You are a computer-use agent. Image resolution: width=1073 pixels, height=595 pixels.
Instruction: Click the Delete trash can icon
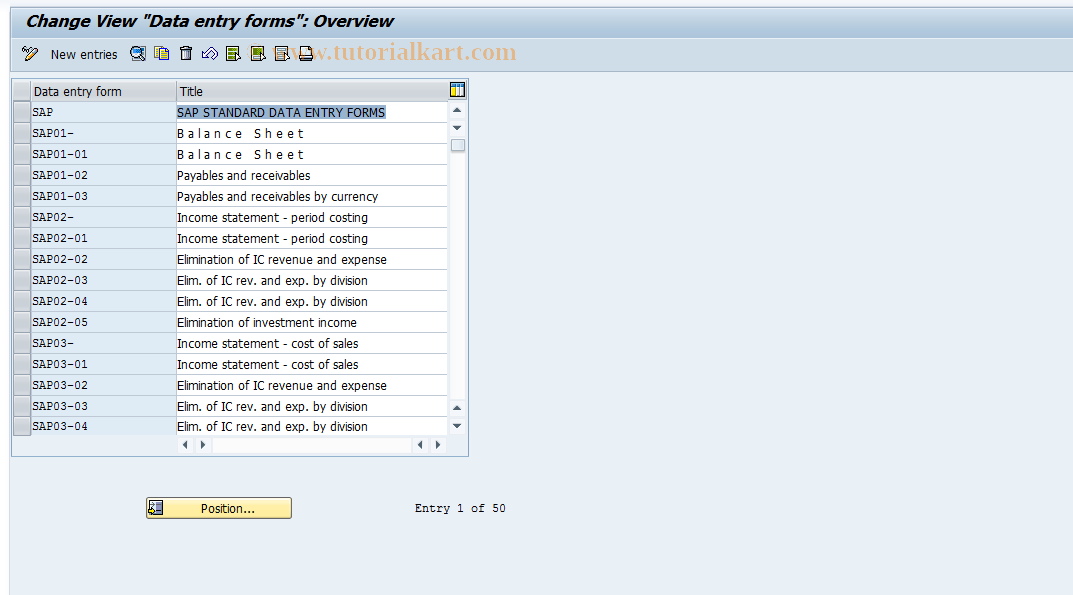[x=185, y=53]
